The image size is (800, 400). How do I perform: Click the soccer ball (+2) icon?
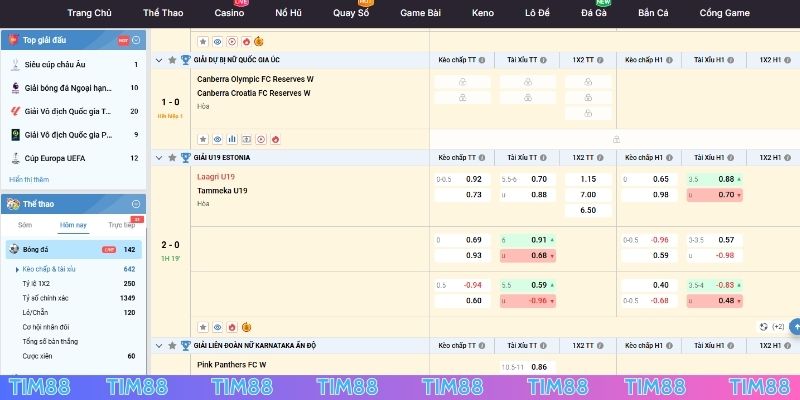[764, 326]
